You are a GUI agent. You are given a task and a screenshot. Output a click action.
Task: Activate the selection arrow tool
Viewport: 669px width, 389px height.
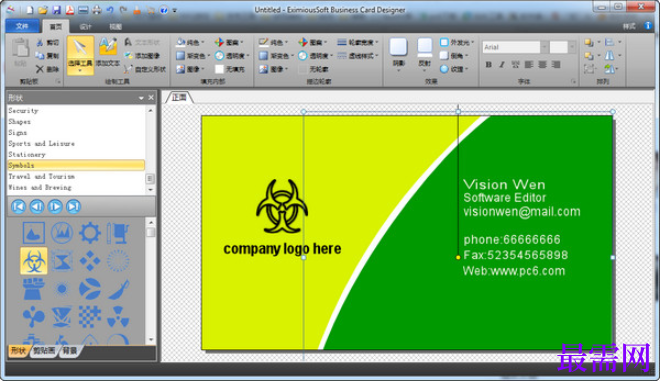(x=80, y=55)
